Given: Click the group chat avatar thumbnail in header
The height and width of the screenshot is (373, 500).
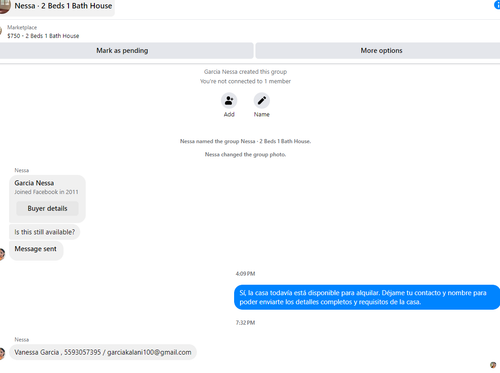Looking at the screenshot, I should click(4, 6).
